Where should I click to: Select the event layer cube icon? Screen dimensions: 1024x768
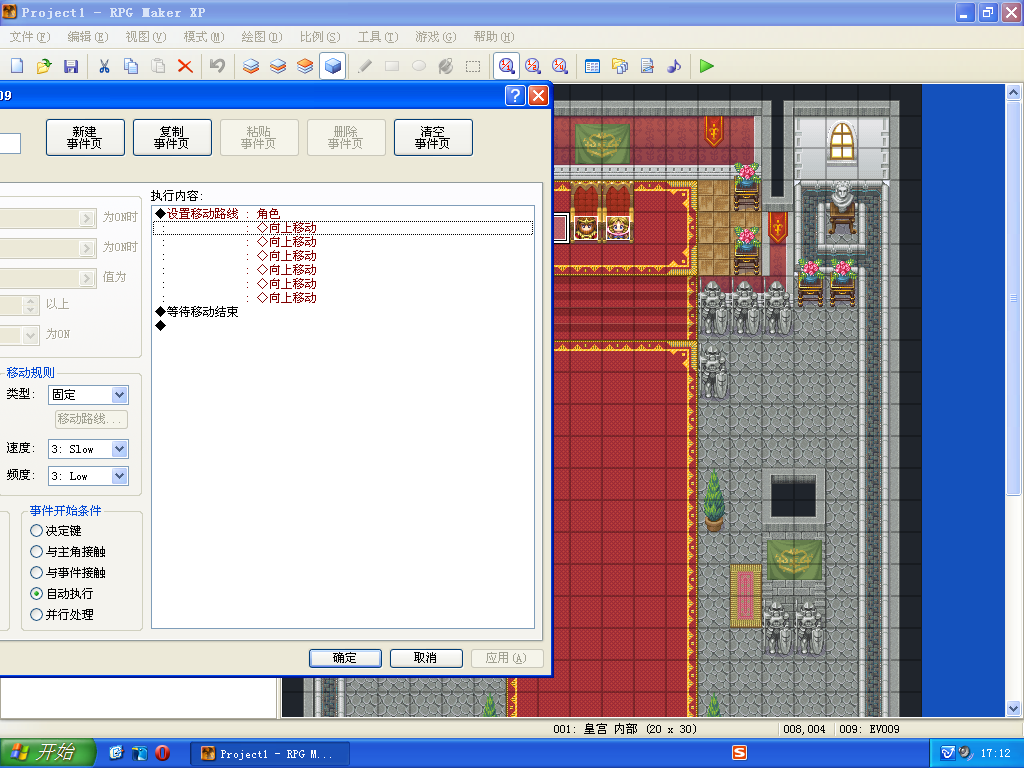pyautogui.click(x=332, y=66)
